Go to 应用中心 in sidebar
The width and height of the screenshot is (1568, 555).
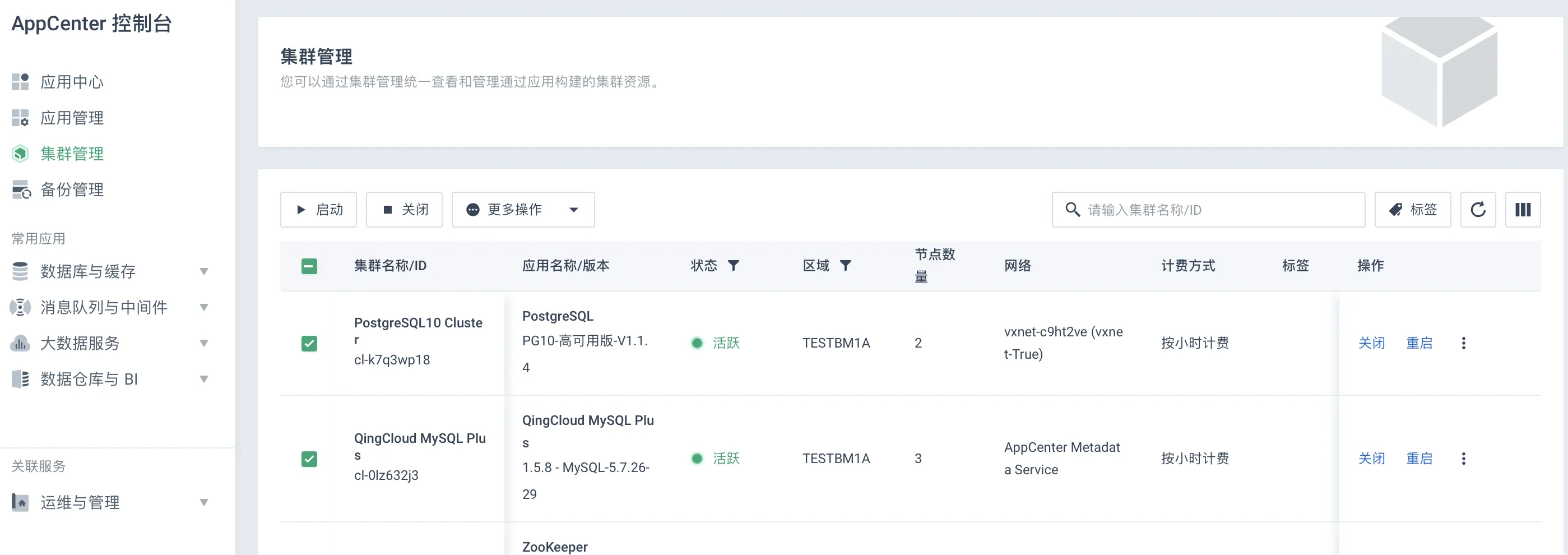pyautogui.click(x=71, y=82)
